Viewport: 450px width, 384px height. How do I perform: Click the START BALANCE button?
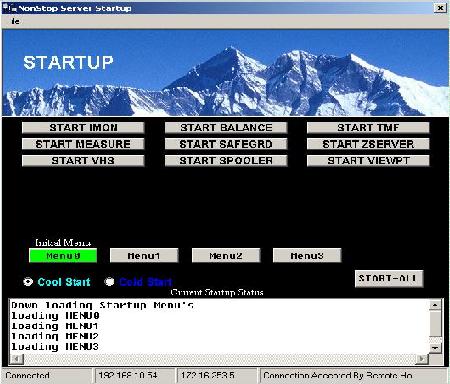(x=226, y=128)
